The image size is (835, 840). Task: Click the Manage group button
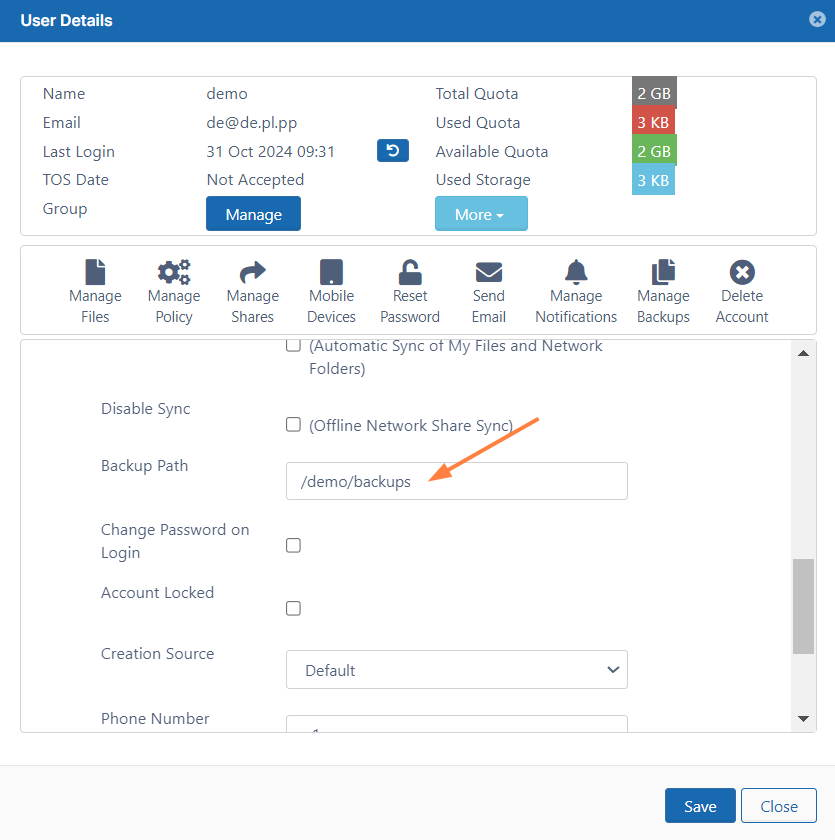253,214
